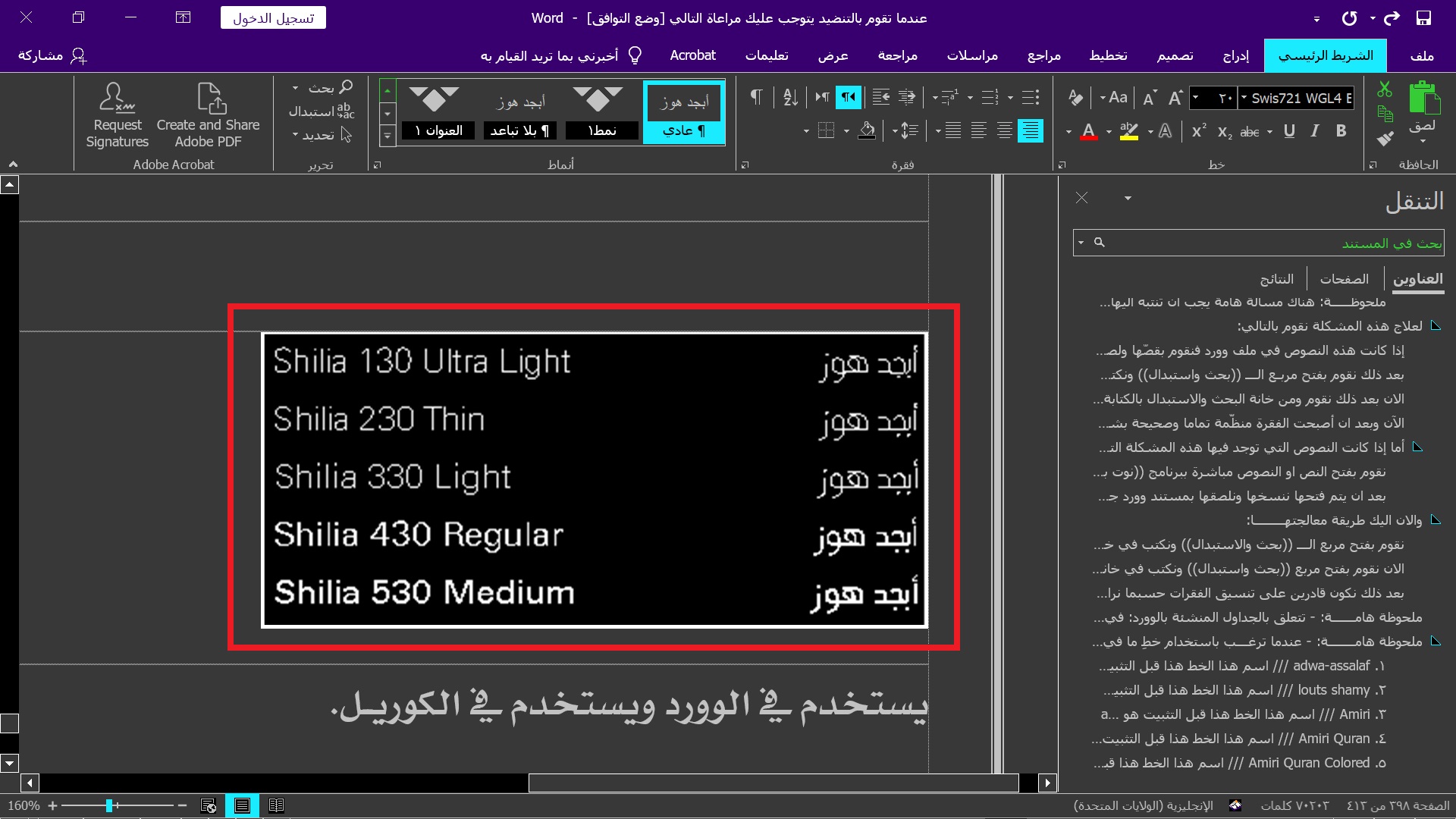The image size is (1456, 819).
Task: Click Create and Share Adobe PDF
Action: click(x=208, y=116)
